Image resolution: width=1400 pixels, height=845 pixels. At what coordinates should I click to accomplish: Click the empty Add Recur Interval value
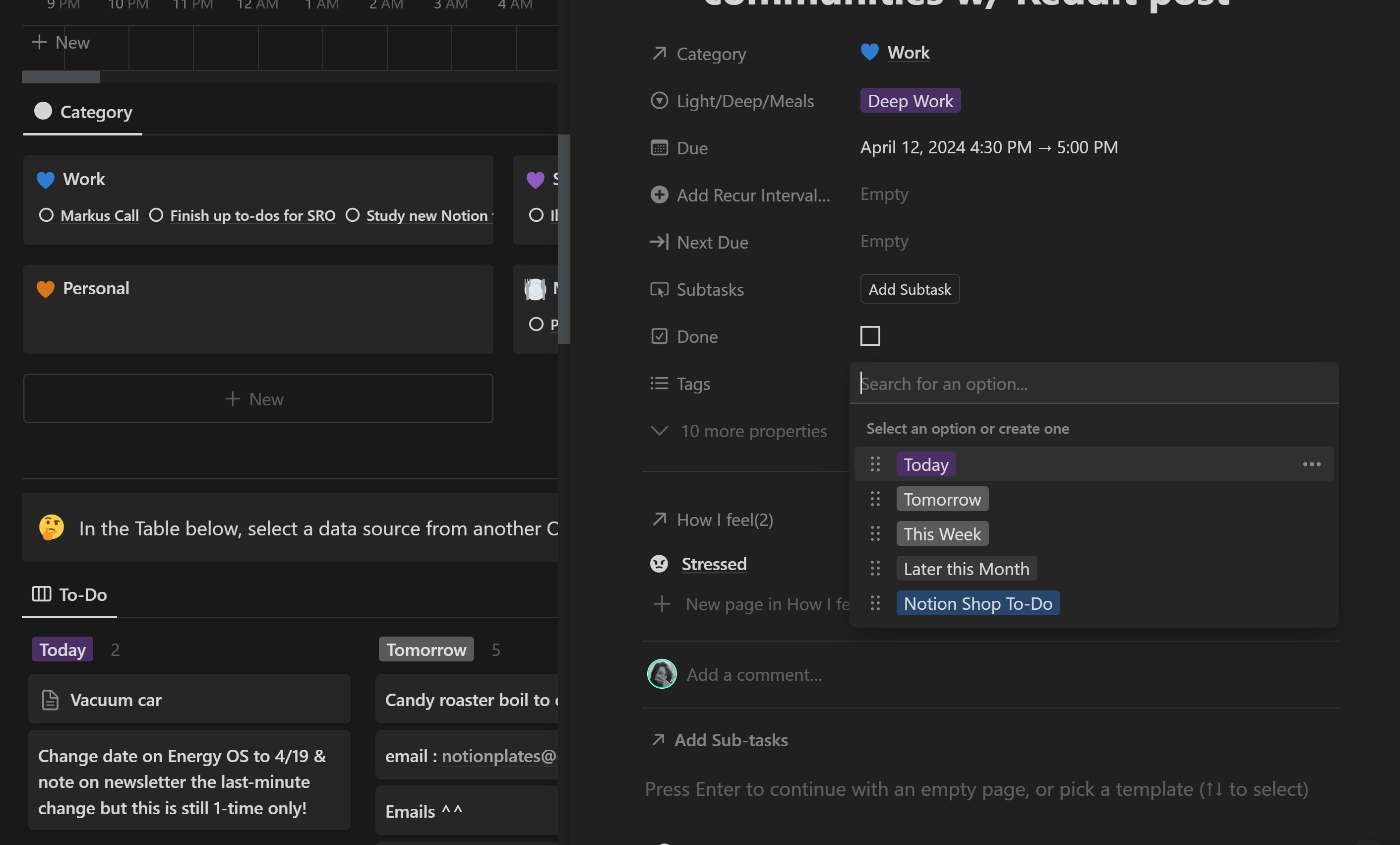884,194
